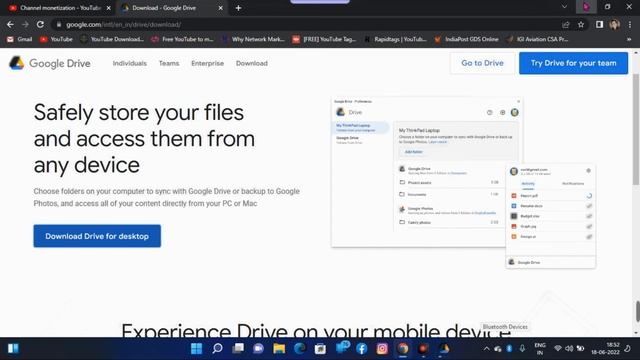
Task: Launch Microsoft Edge from taskbar
Action: 300,348
